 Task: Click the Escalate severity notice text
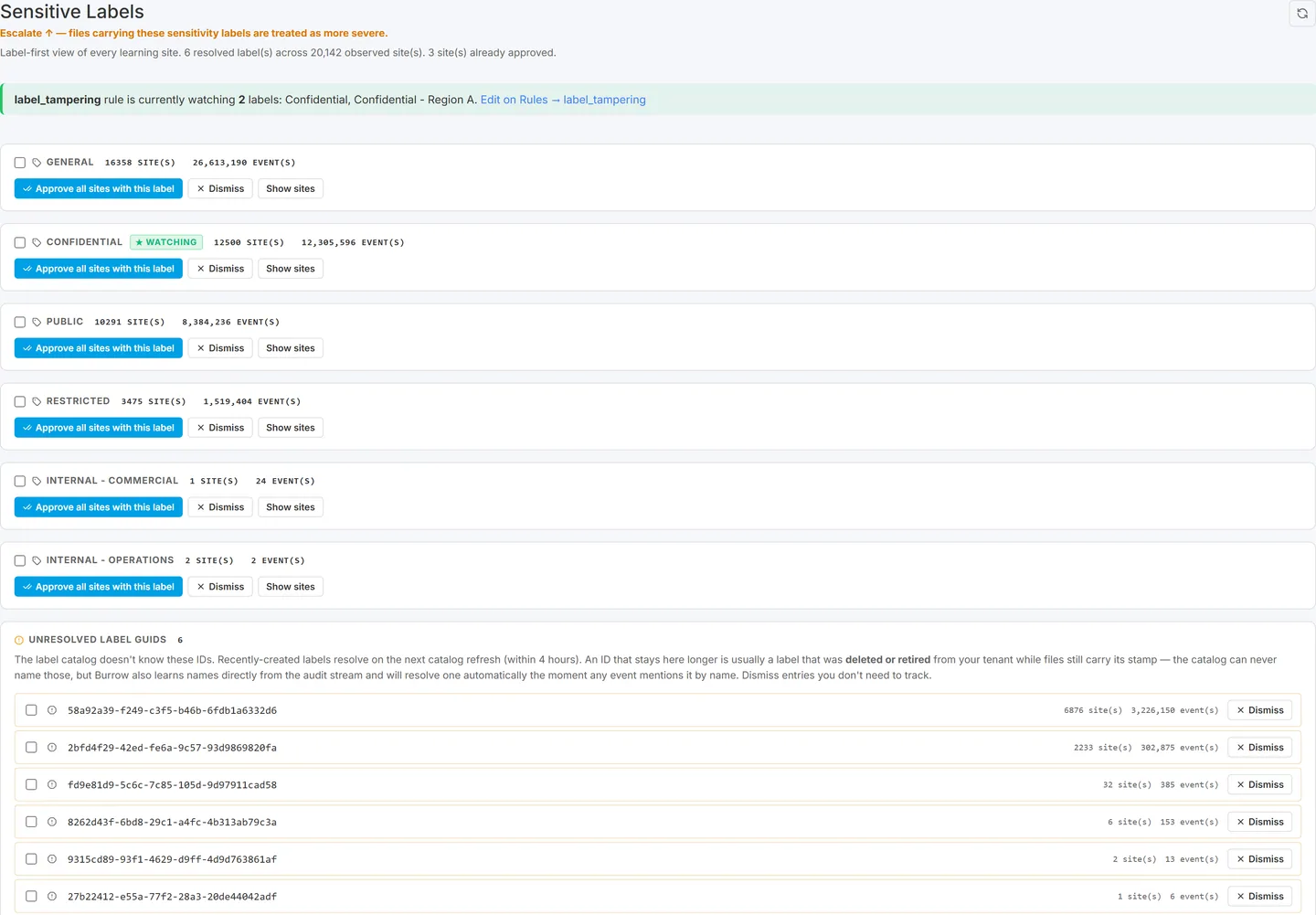(194, 33)
